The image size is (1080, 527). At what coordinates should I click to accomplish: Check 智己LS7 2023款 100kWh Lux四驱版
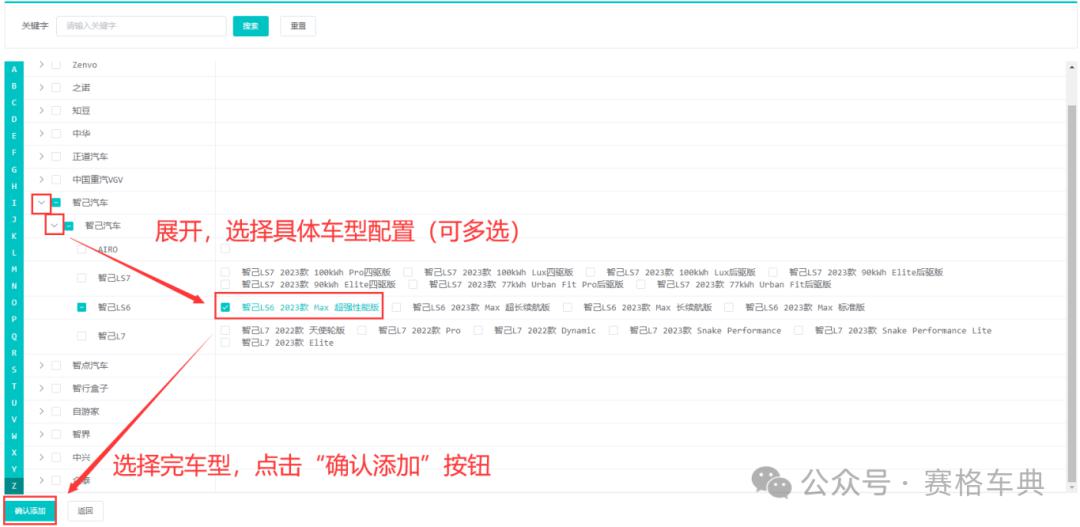click(x=408, y=272)
